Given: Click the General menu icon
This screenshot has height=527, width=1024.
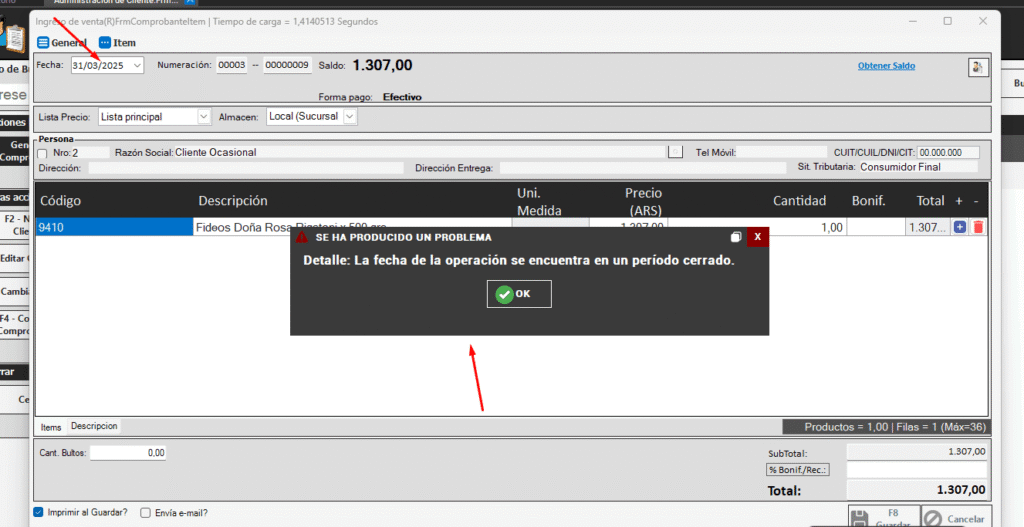Looking at the screenshot, I should [x=43, y=43].
